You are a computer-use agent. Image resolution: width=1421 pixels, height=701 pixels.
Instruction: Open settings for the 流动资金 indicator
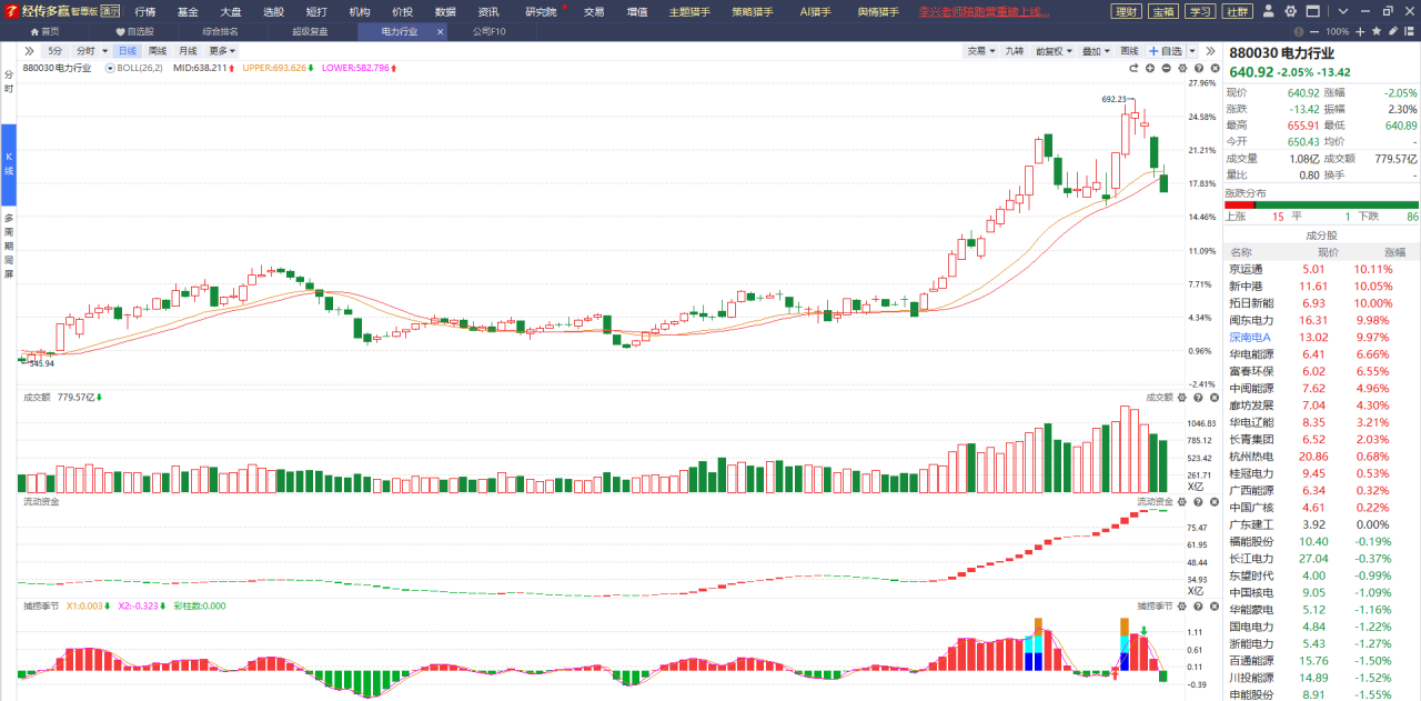1182,502
